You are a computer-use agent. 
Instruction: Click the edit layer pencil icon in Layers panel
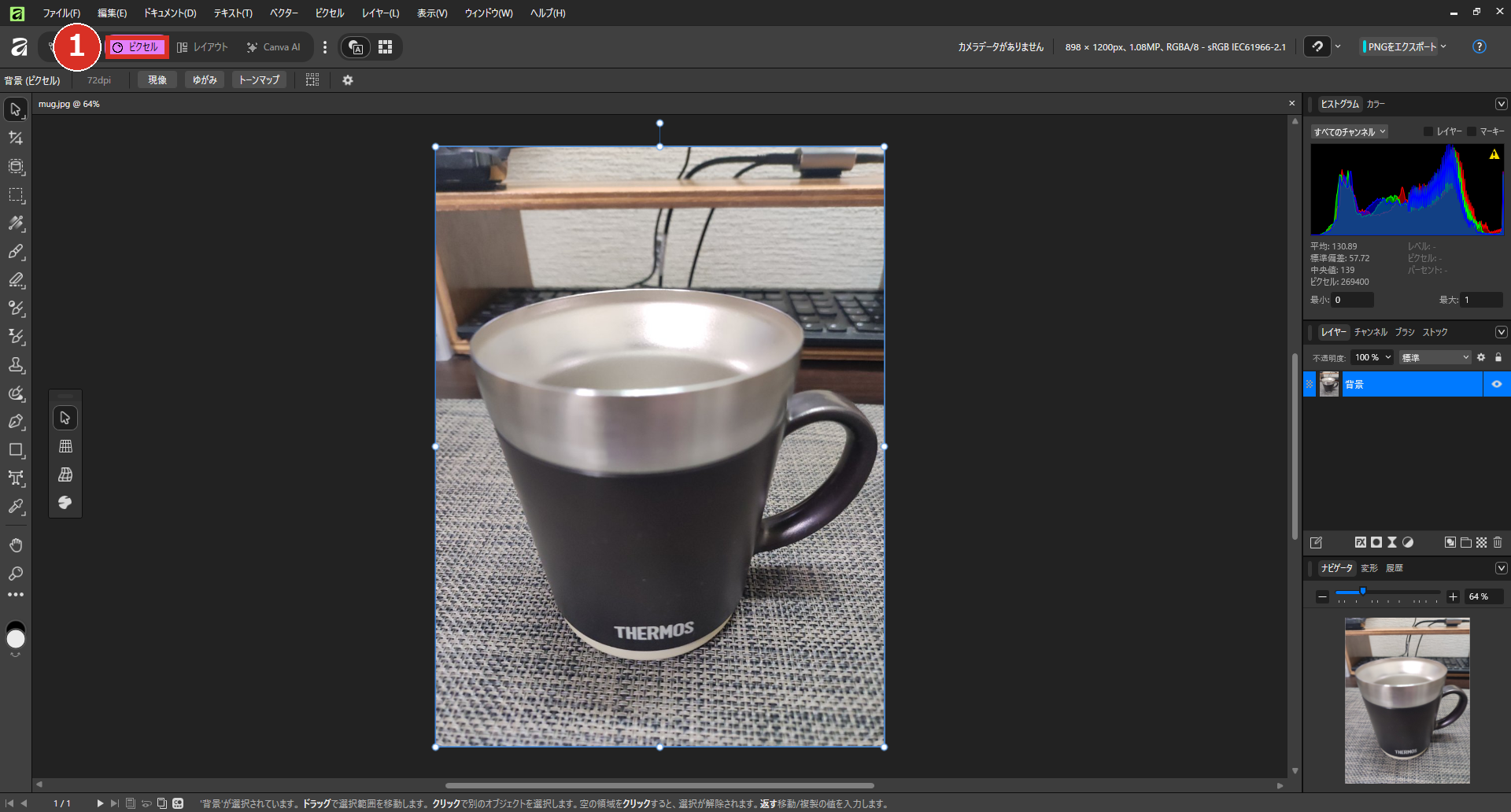coord(1316,542)
